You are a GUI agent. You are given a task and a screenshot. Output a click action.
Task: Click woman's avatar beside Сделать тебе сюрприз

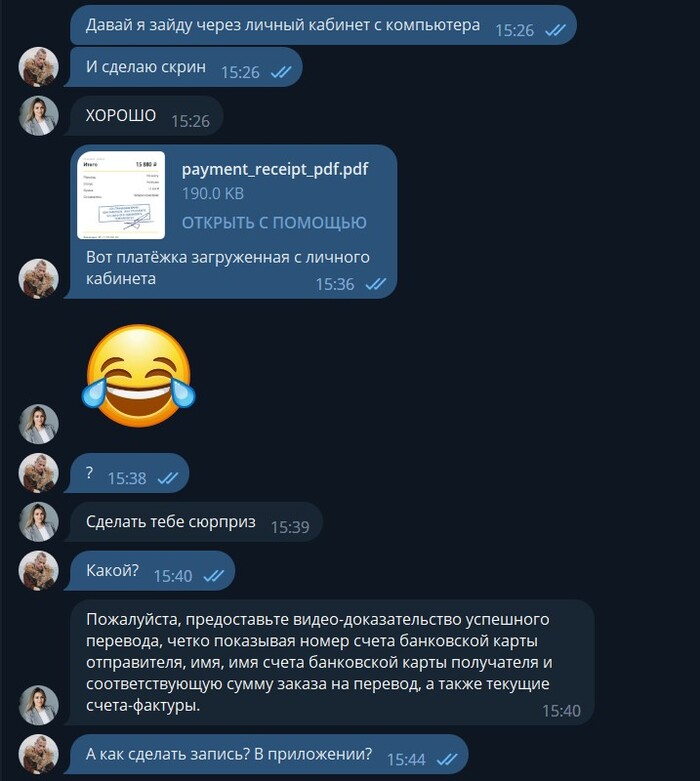click(x=38, y=521)
